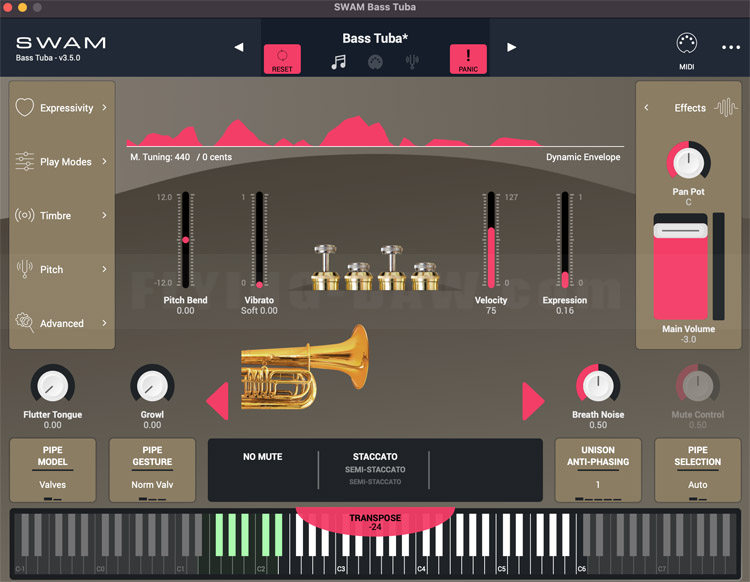Click the Growl knob
This screenshot has width=750, height=582.
152,386
